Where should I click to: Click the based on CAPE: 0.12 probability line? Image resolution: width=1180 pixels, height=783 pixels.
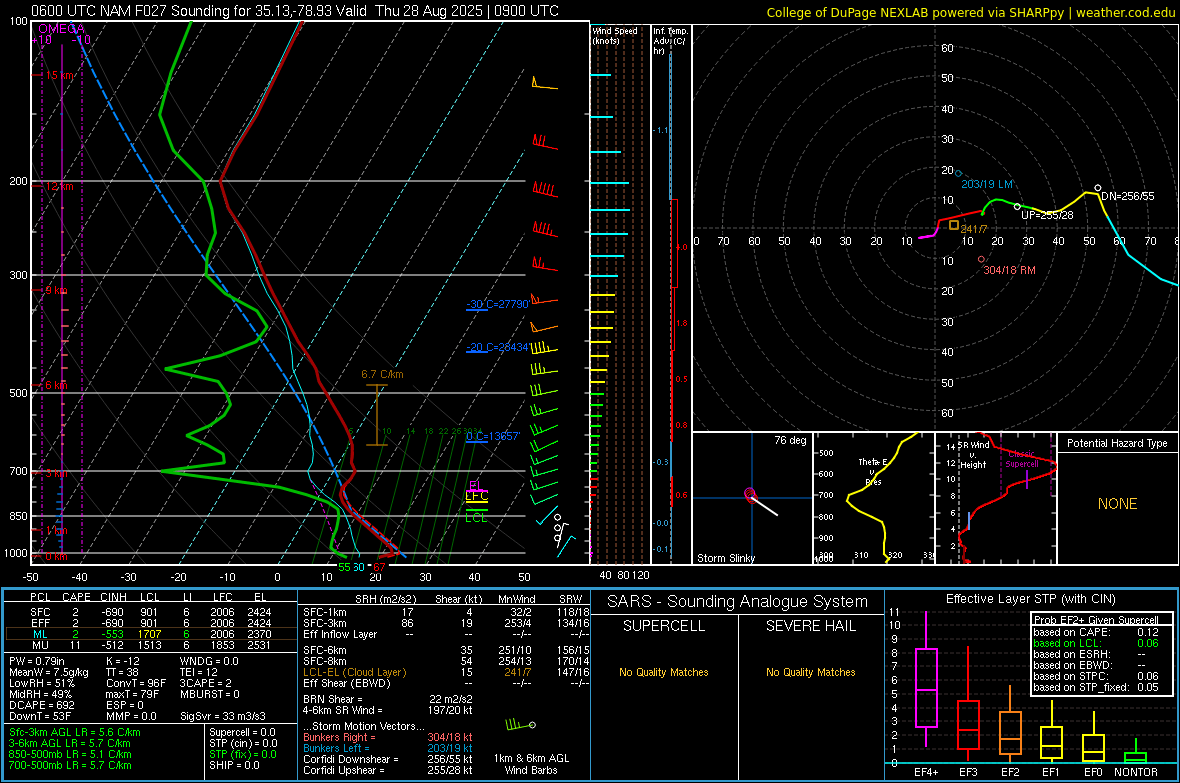click(1096, 632)
